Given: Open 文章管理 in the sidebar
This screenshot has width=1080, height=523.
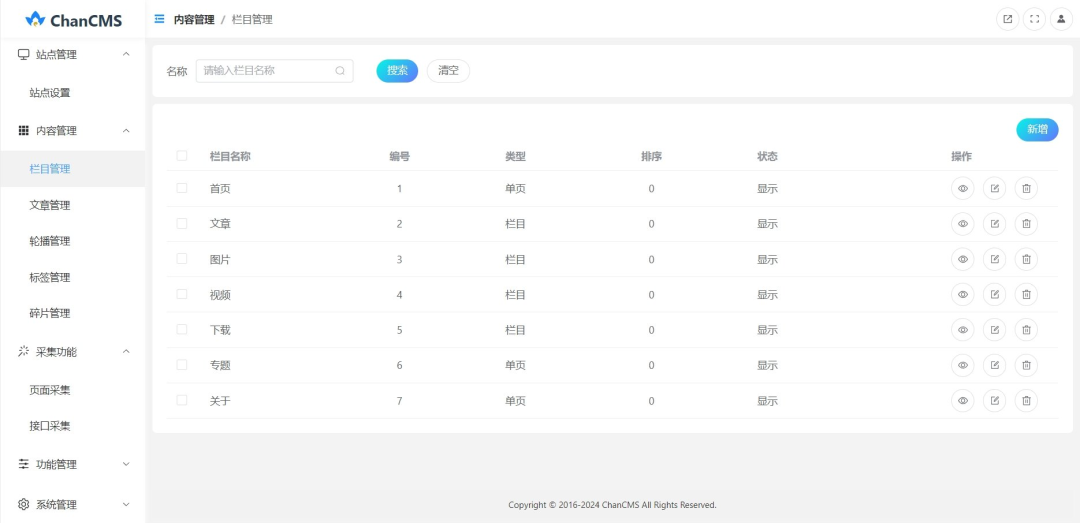Looking at the screenshot, I should pos(50,205).
